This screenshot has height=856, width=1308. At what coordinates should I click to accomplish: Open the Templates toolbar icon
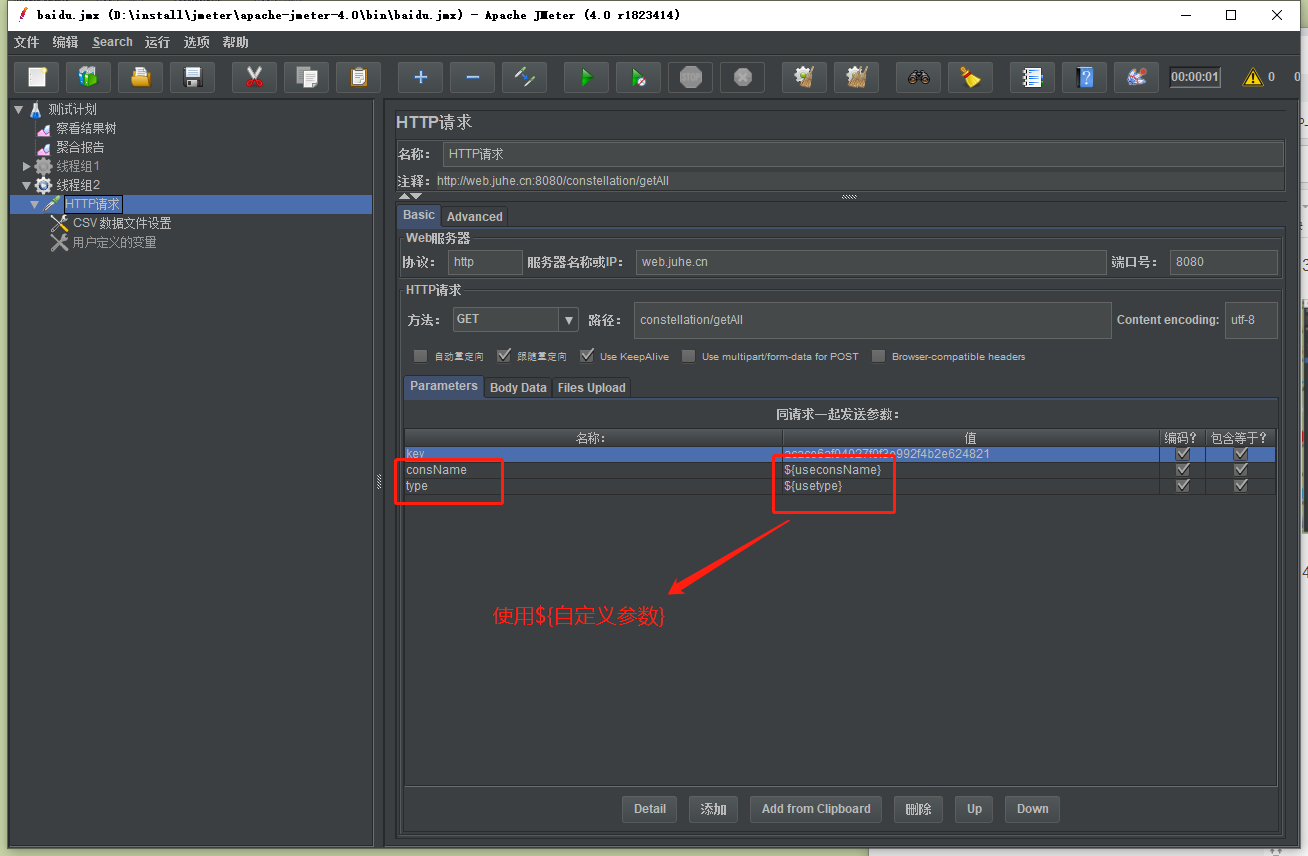89,77
